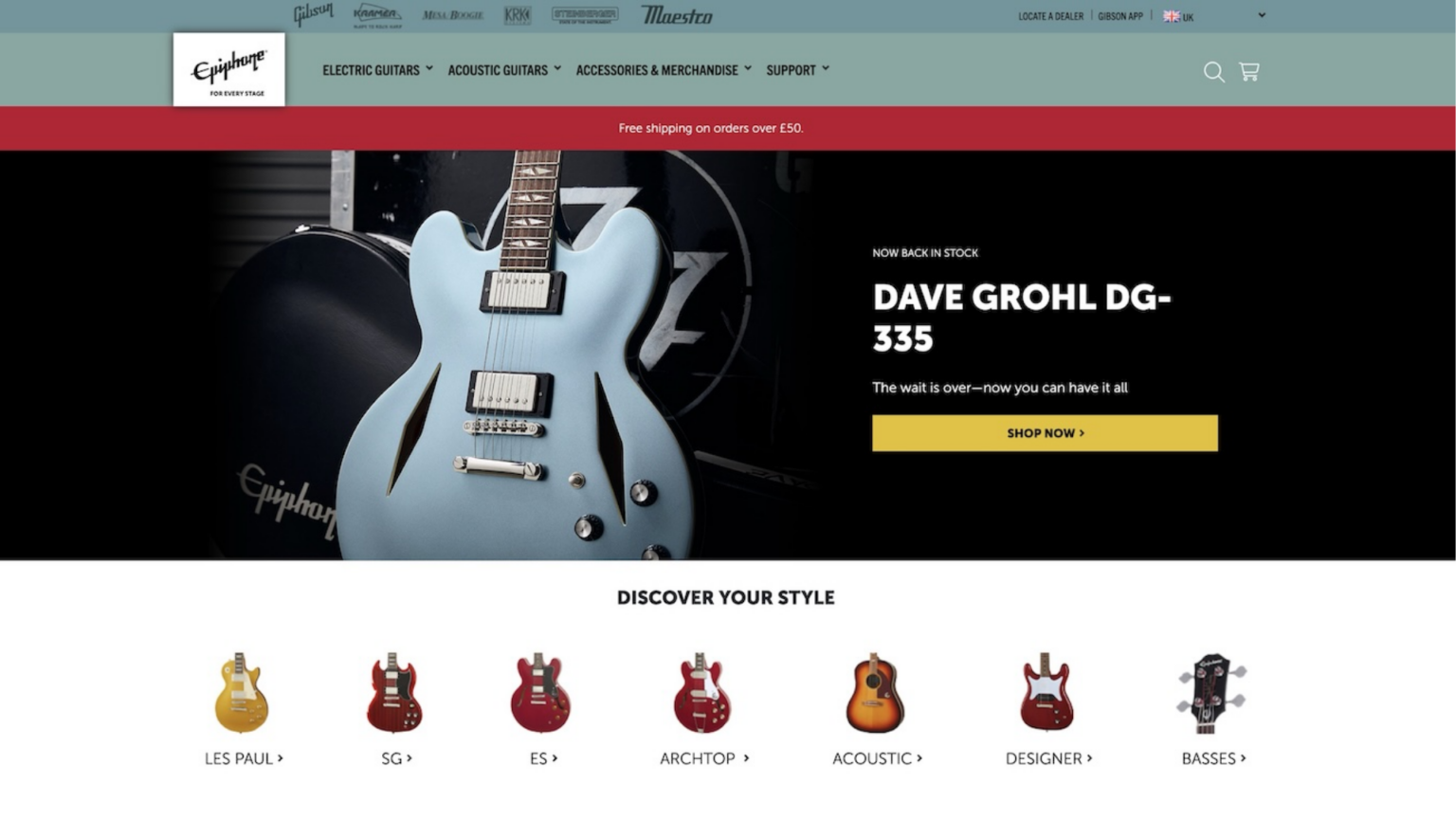Open the search magnifier icon
This screenshot has width=1456, height=819.
pos(1213,72)
